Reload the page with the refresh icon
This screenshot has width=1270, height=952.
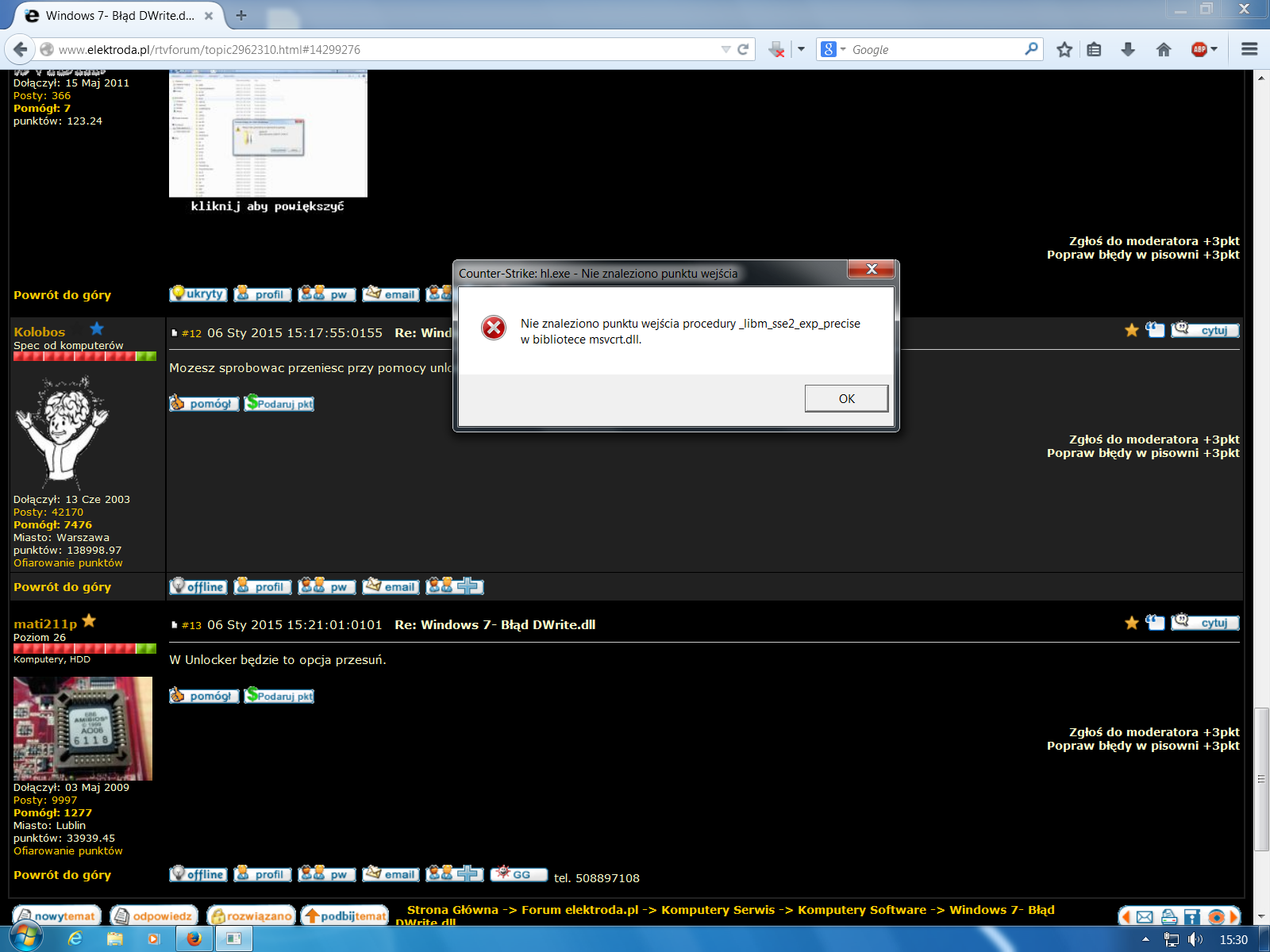pos(743,49)
